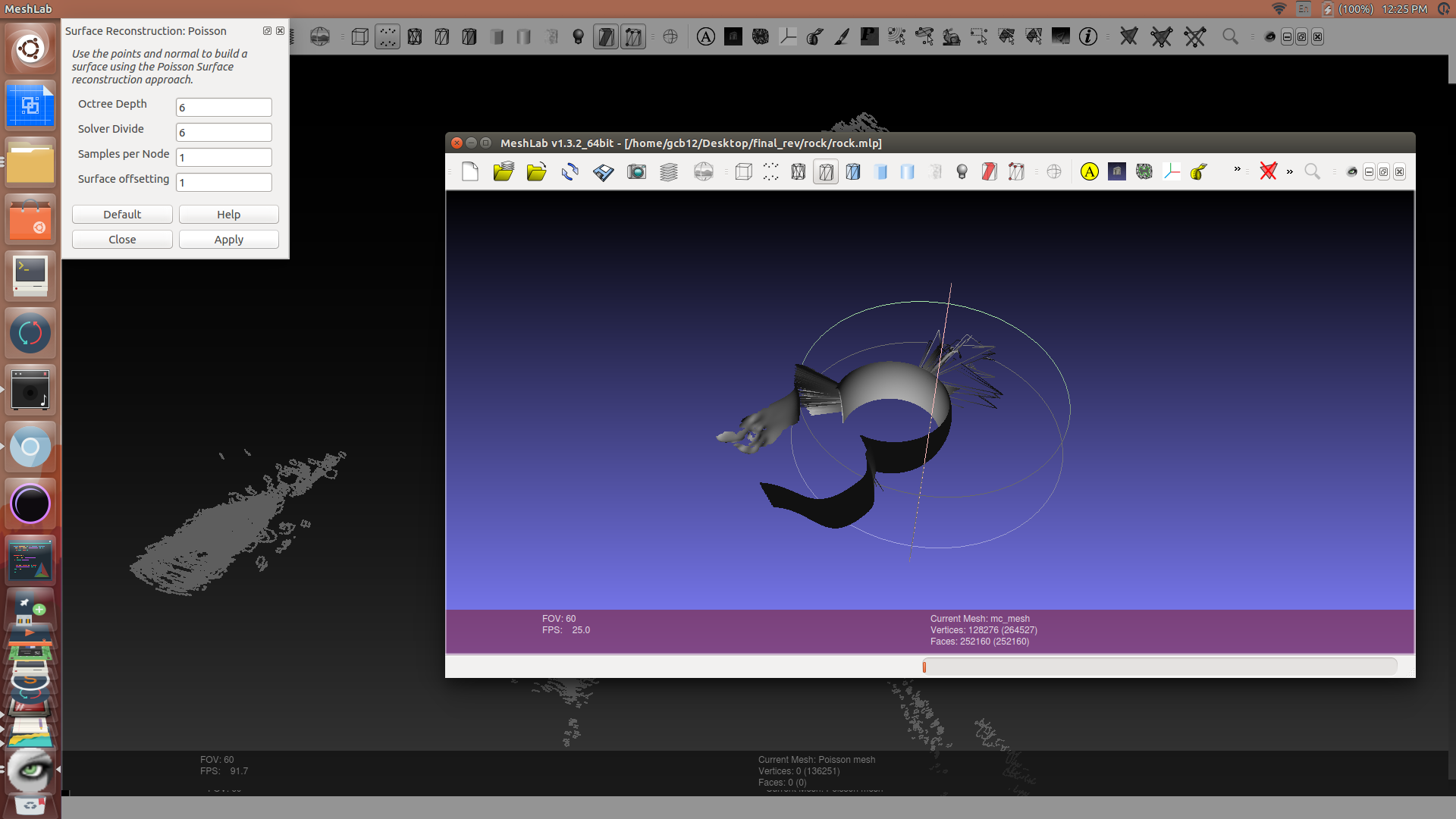
Task: Click the Default button in Poisson dialog
Action: (122, 215)
